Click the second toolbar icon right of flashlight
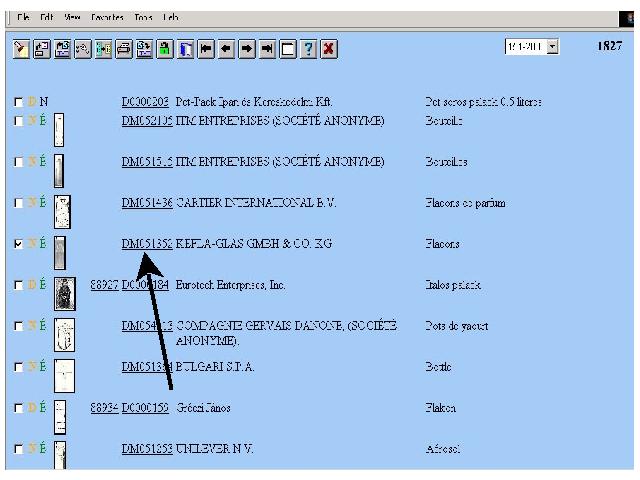Viewport: 640px width, 480px height. point(62,49)
